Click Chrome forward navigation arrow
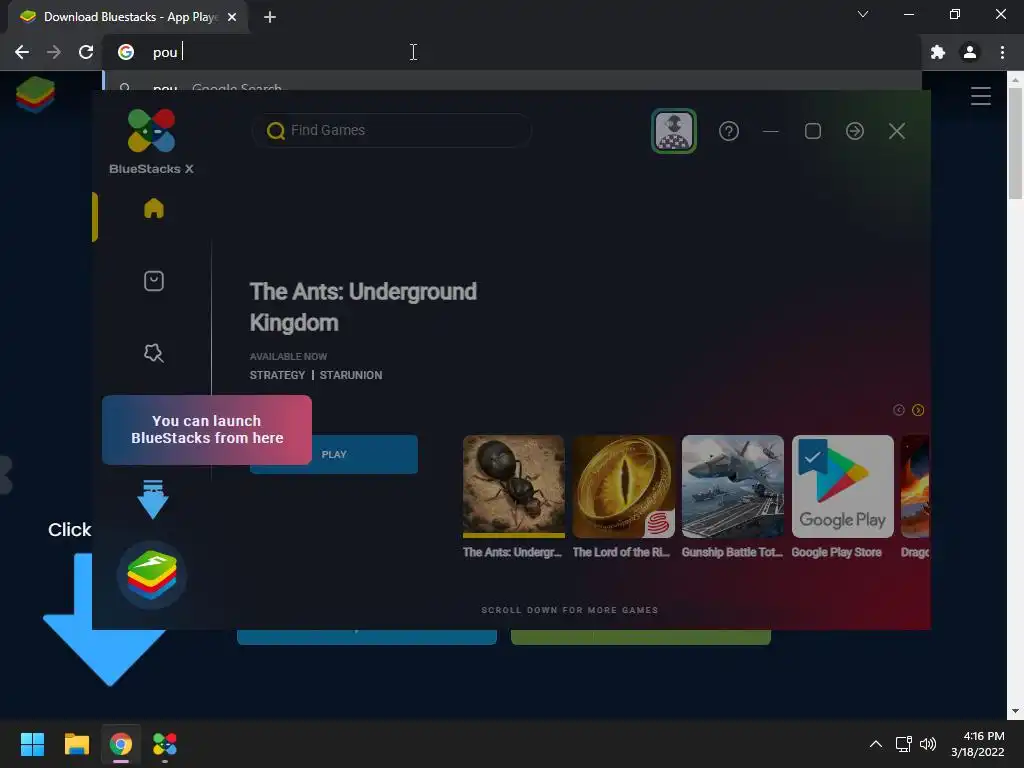The width and height of the screenshot is (1024, 768). coord(54,52)
